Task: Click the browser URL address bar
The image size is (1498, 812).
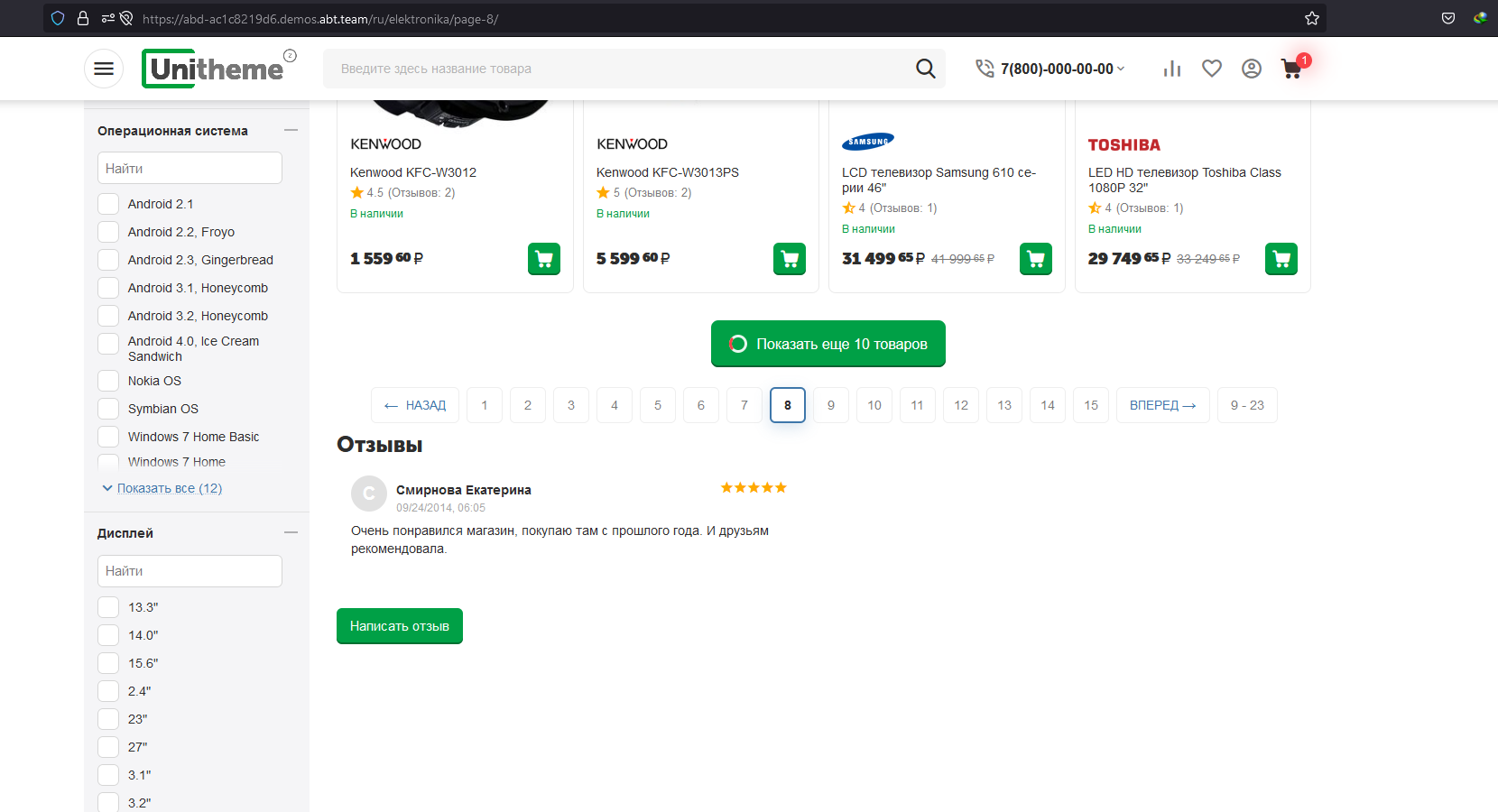Action: pyautogui.click(x=686, y=18)
